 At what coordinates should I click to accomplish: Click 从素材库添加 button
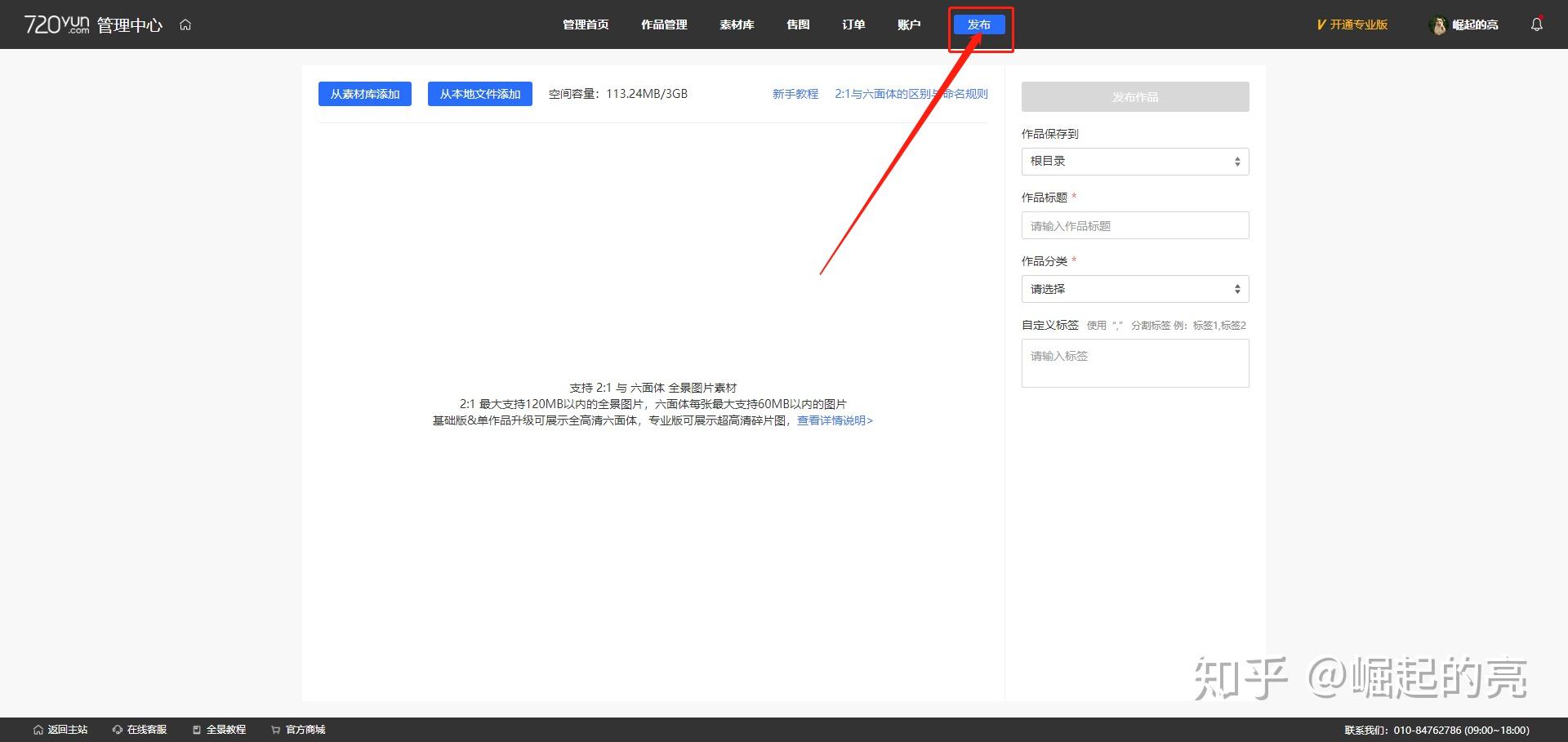[x=365, y=94]
